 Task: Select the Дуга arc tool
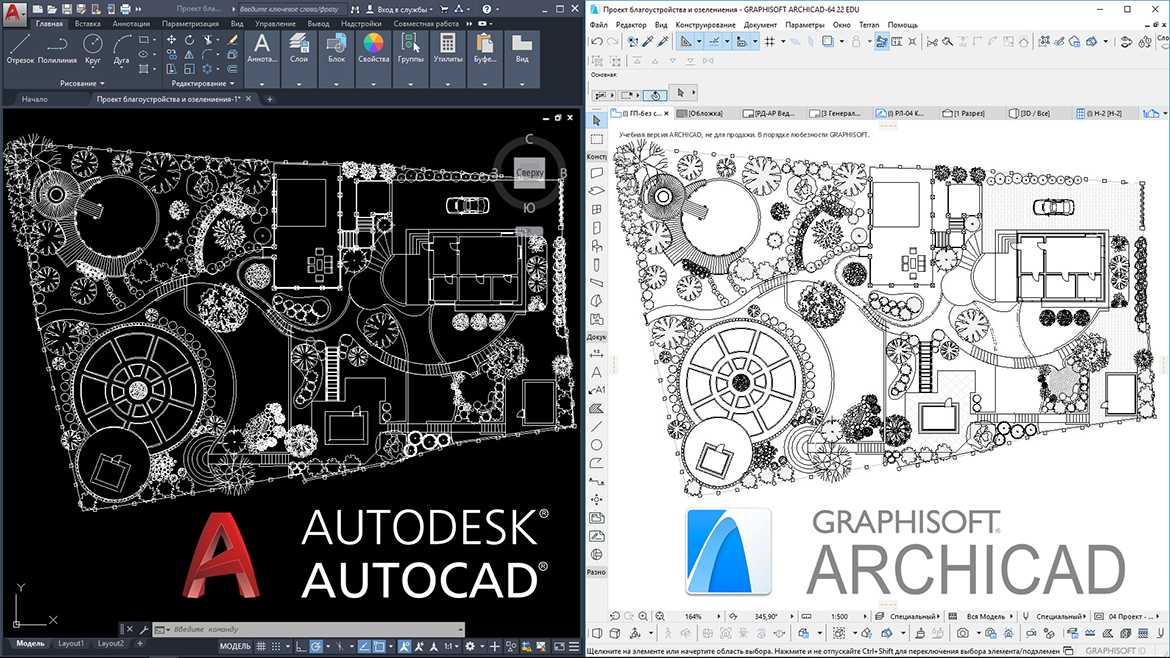coord(122,49)
